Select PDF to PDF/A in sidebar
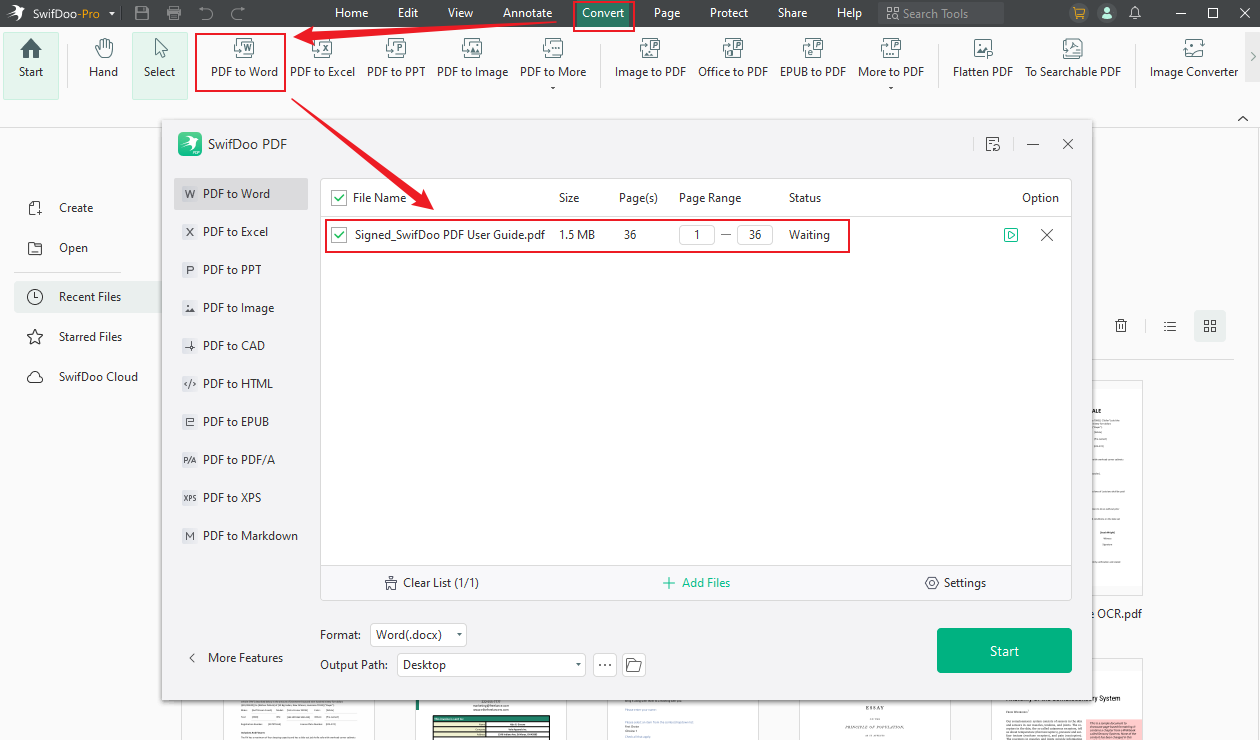 coord(241,460)
